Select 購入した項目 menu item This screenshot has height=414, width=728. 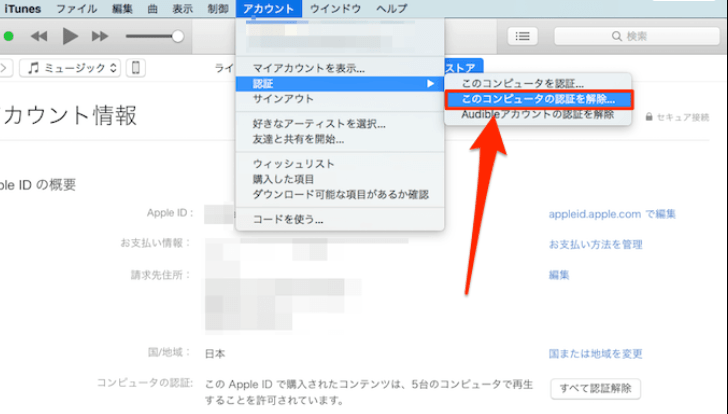340,179
